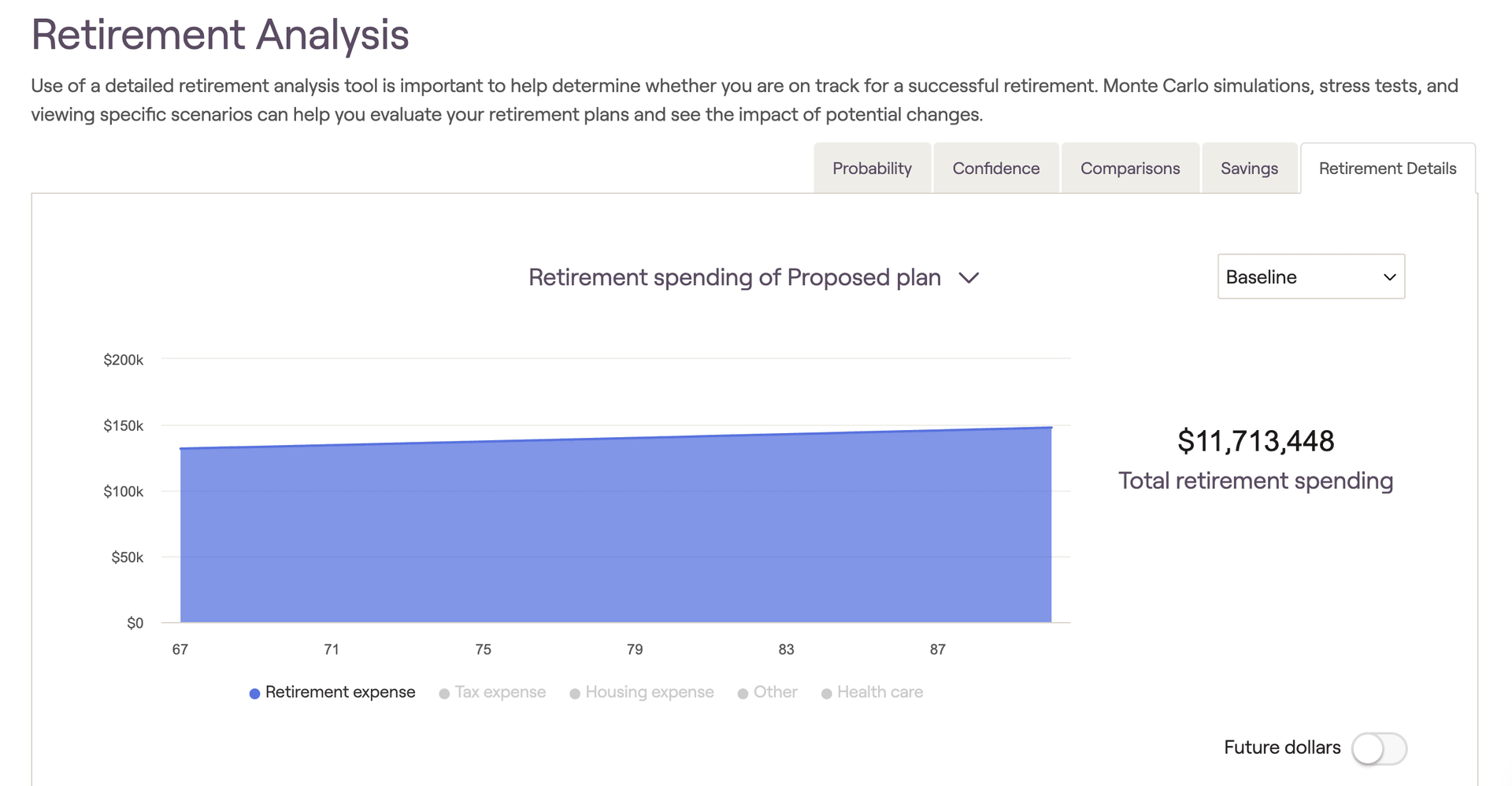Click the gray Other legend dot

(743, 694)
